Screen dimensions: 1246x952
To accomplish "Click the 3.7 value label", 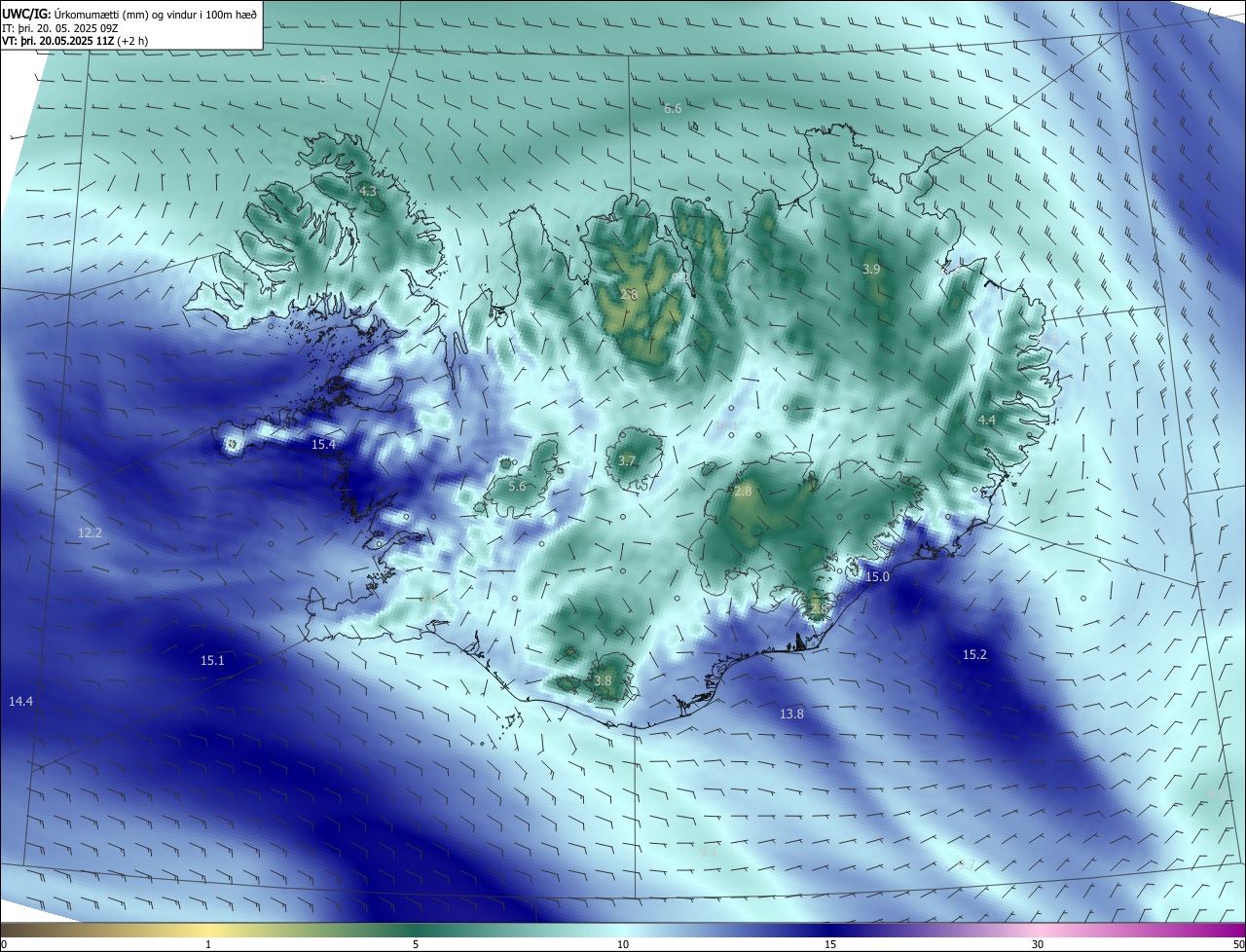I will click(x=627, y=461).
